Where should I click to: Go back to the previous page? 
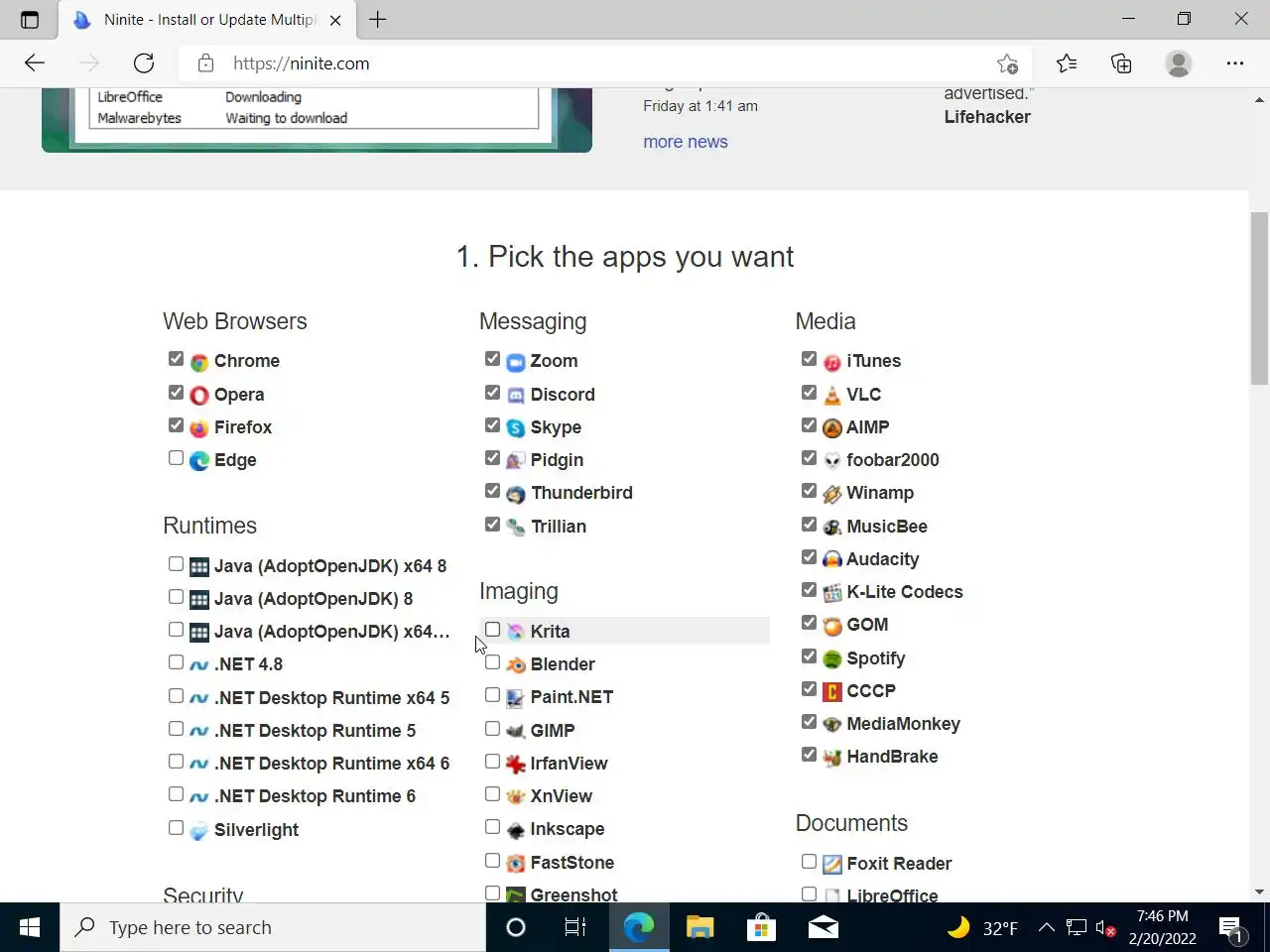click(35, 63)
